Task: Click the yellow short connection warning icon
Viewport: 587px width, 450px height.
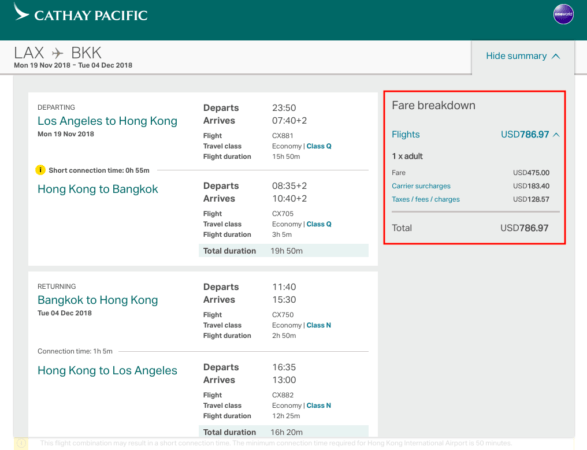Action: tap(40, 170)
